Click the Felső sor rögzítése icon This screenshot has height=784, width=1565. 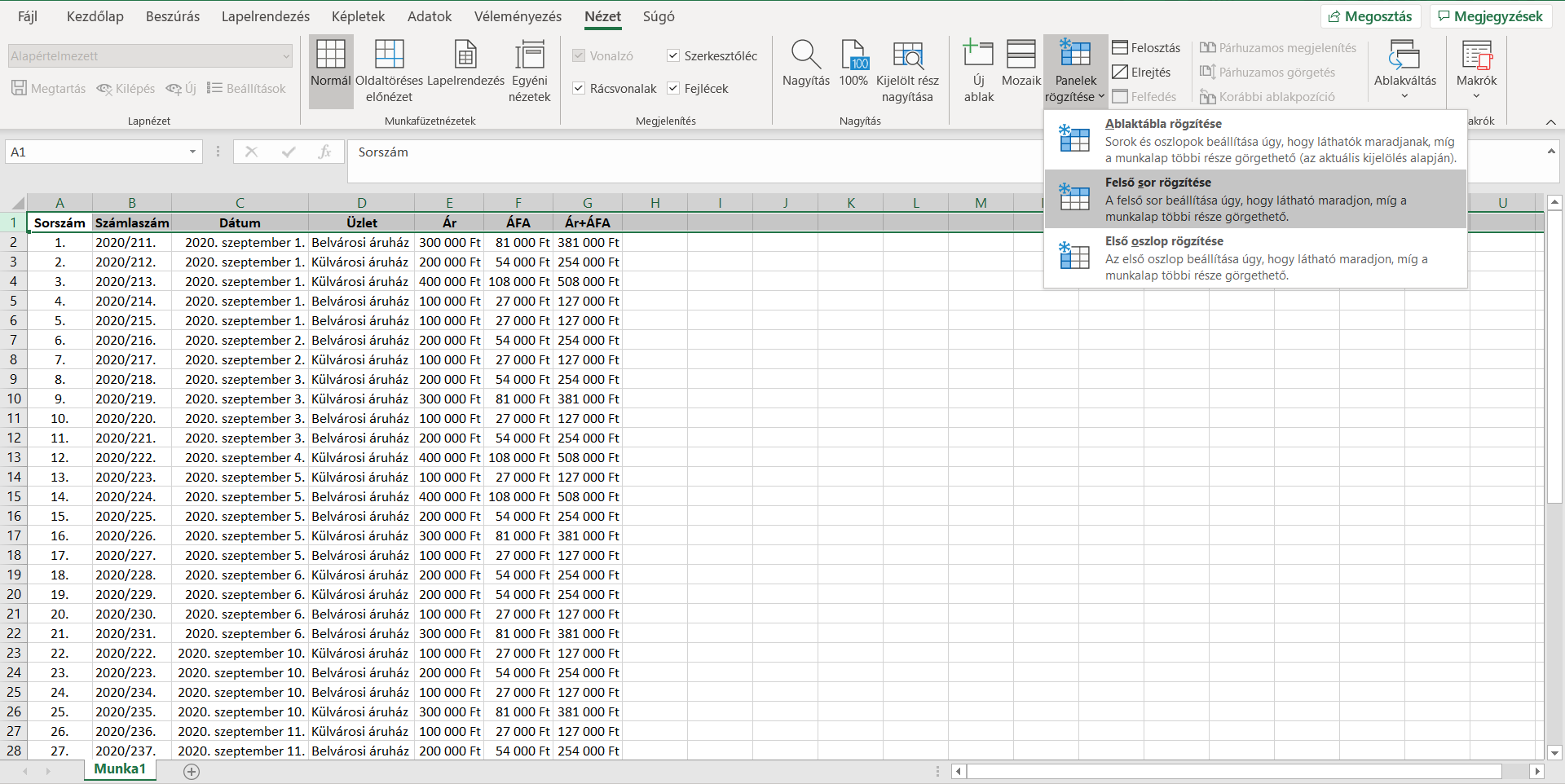[x=1074, y=196]
